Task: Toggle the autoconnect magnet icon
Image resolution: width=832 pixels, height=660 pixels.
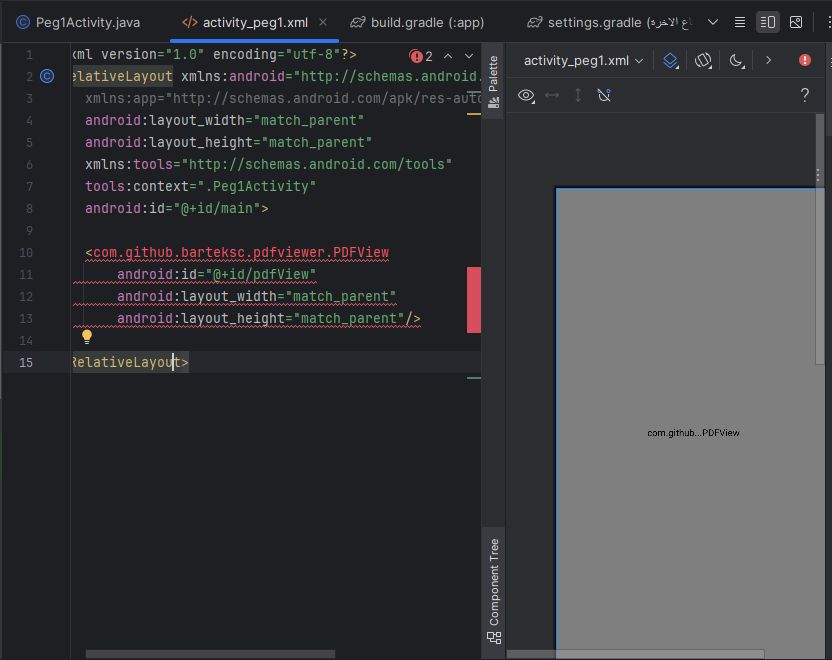Action: tap(604, 95)
